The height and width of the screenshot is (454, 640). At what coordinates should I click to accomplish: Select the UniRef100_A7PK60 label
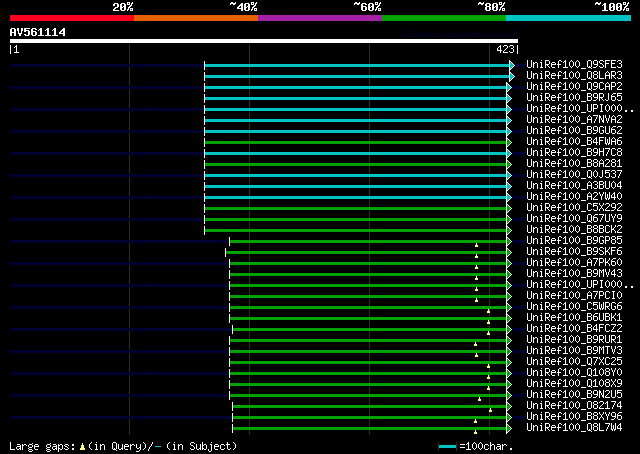point(574,263)
